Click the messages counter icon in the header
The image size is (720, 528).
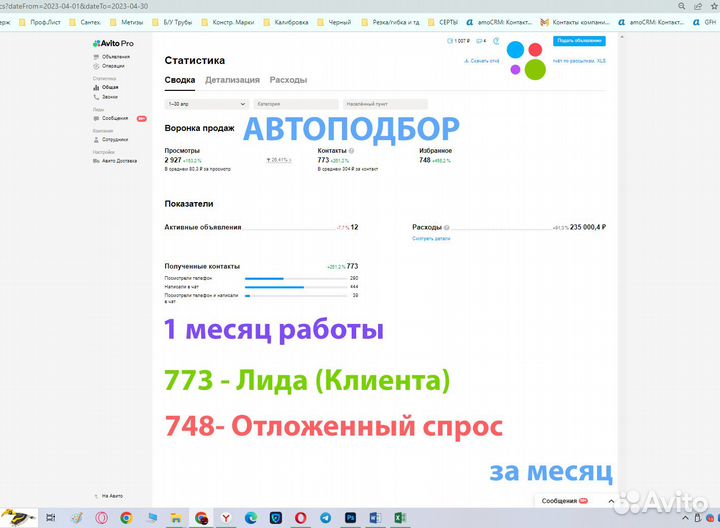481,41
